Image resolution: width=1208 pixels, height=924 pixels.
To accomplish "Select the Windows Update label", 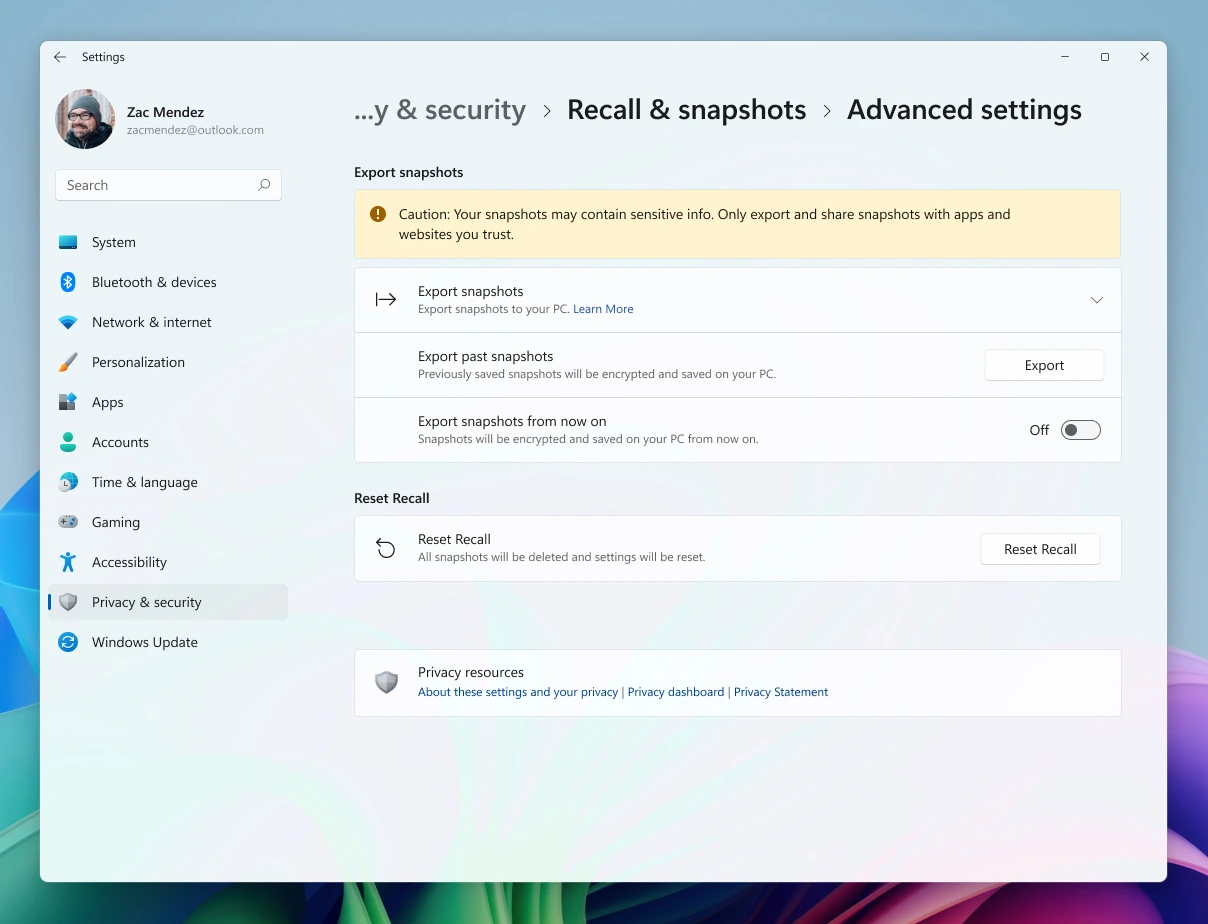I will pyautogui.click(x=145, y=642).
